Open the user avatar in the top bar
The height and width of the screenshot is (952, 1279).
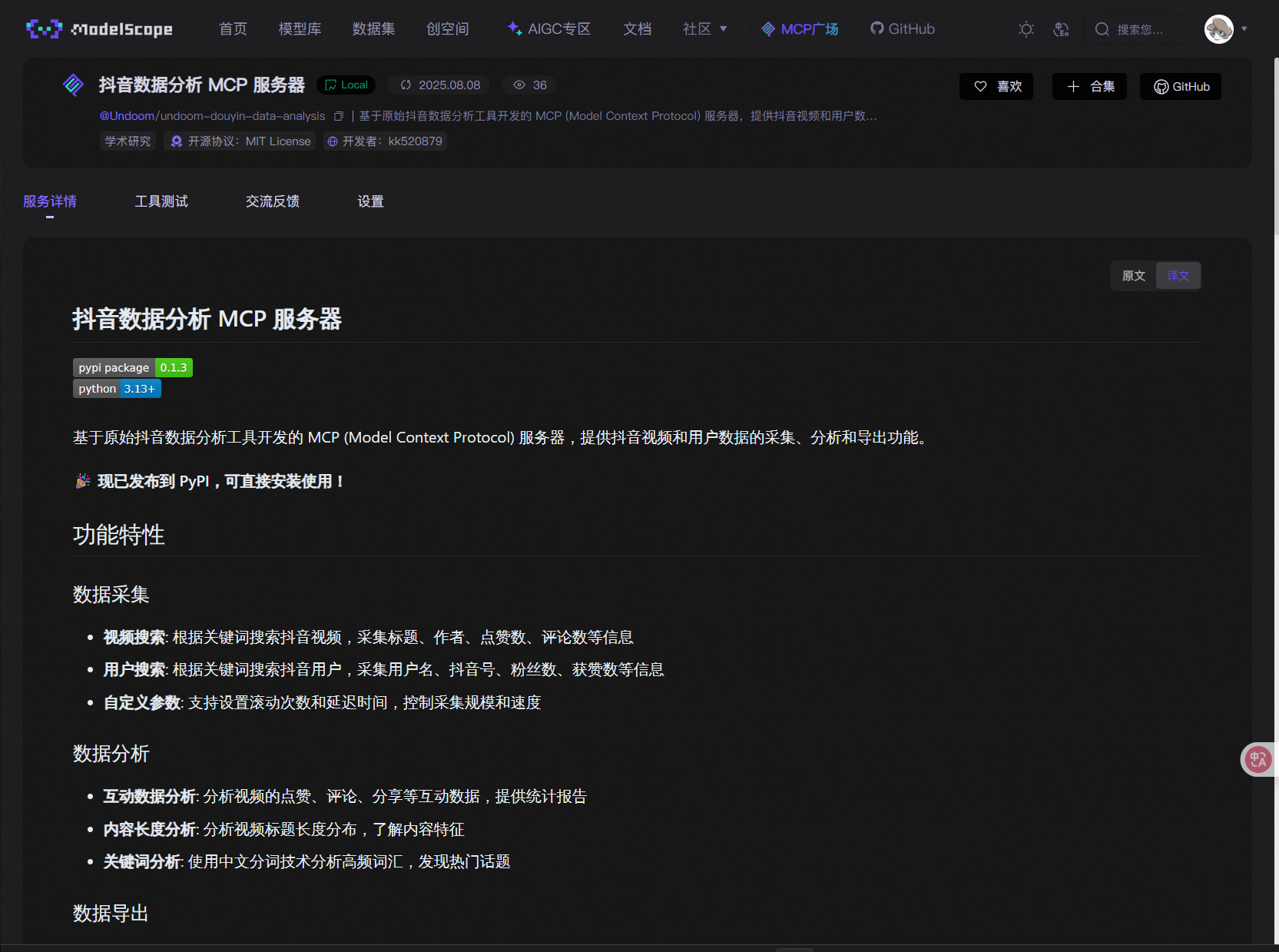point(1218,29)
